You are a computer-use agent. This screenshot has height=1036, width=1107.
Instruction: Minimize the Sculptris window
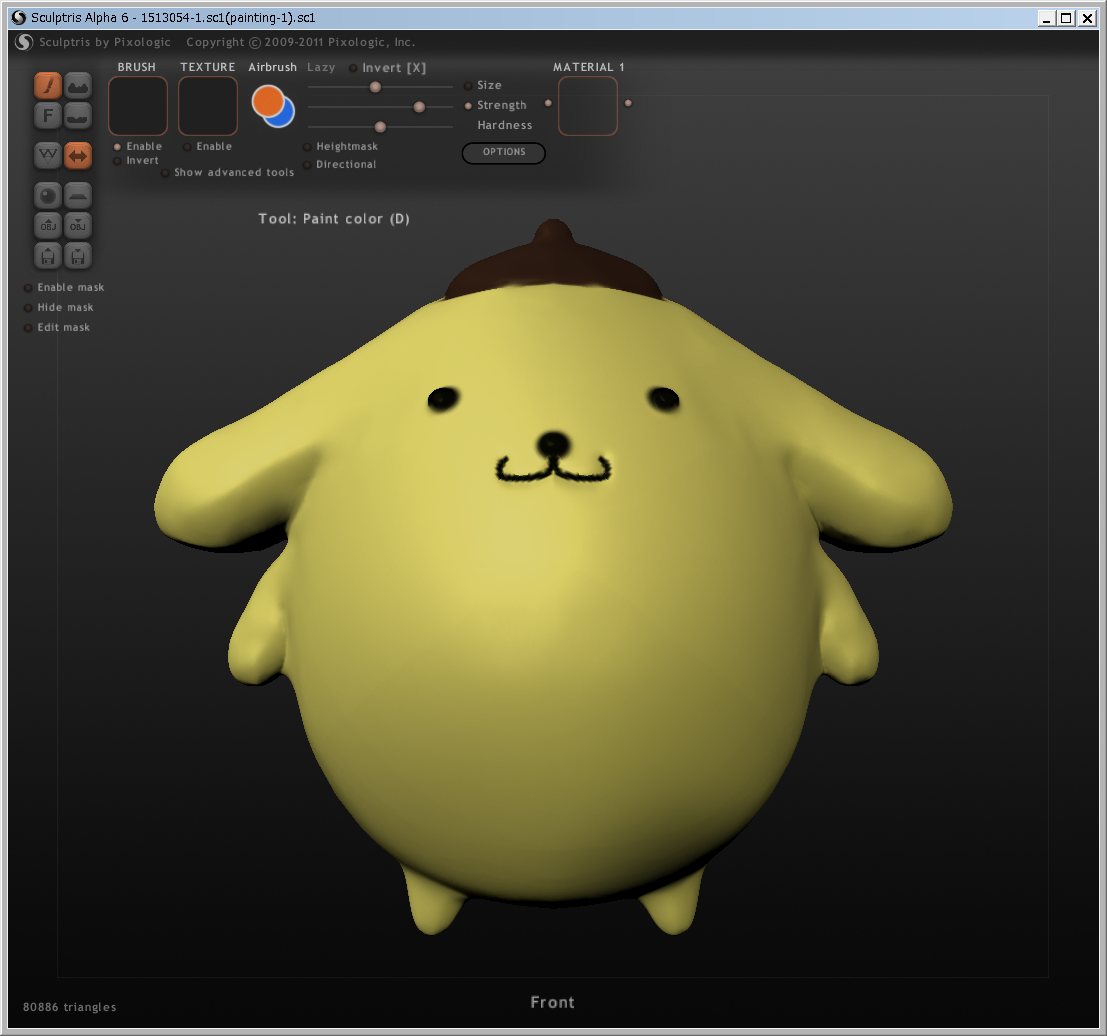click(1046, 18)
